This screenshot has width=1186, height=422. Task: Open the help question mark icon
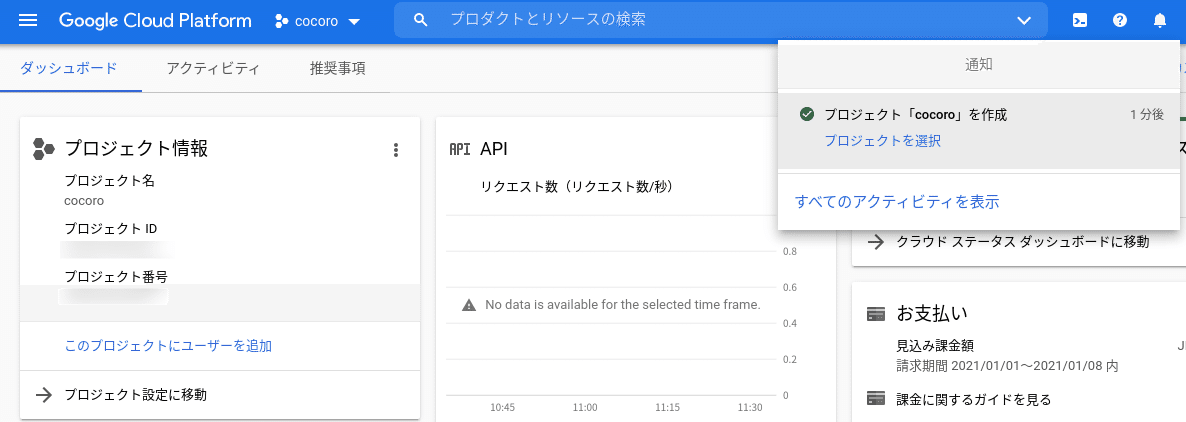click(1120, 20)
